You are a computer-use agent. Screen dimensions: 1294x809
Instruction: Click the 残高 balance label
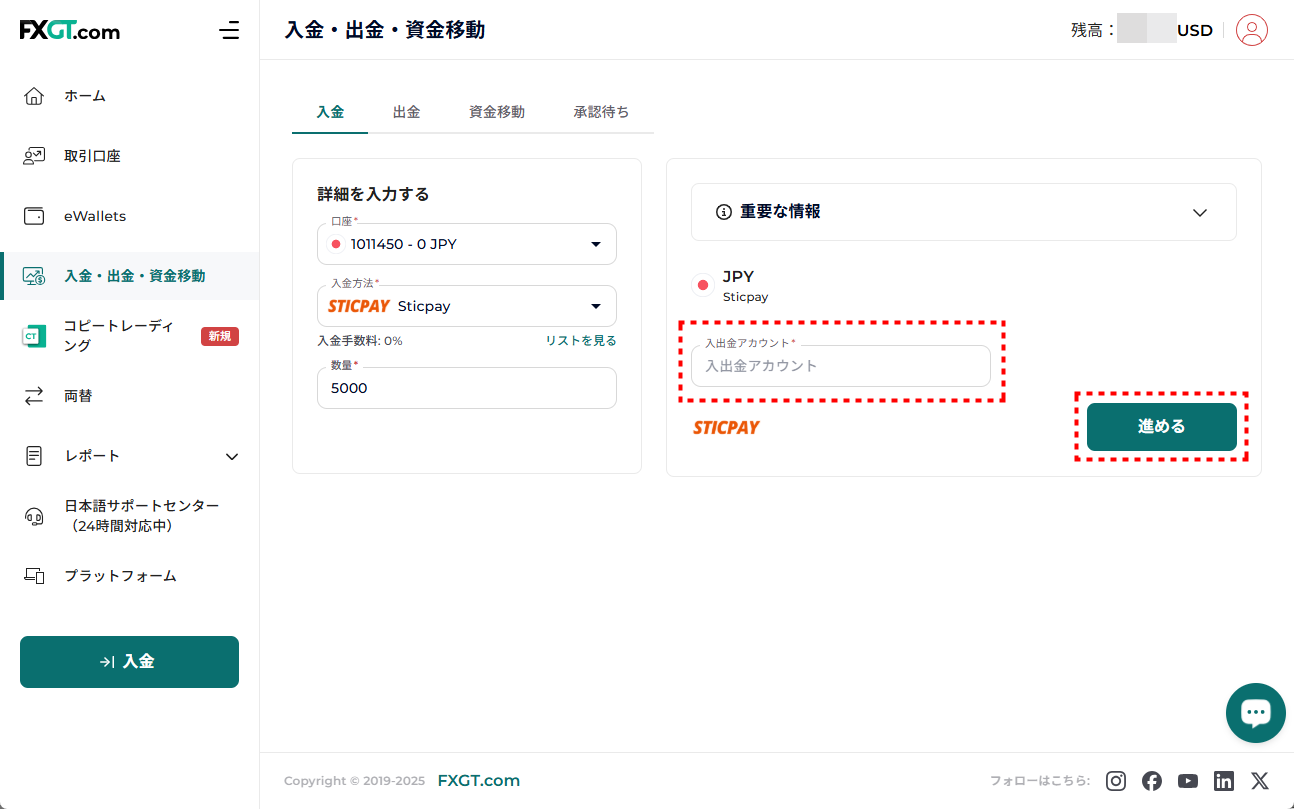click(x=1093, y=30)
